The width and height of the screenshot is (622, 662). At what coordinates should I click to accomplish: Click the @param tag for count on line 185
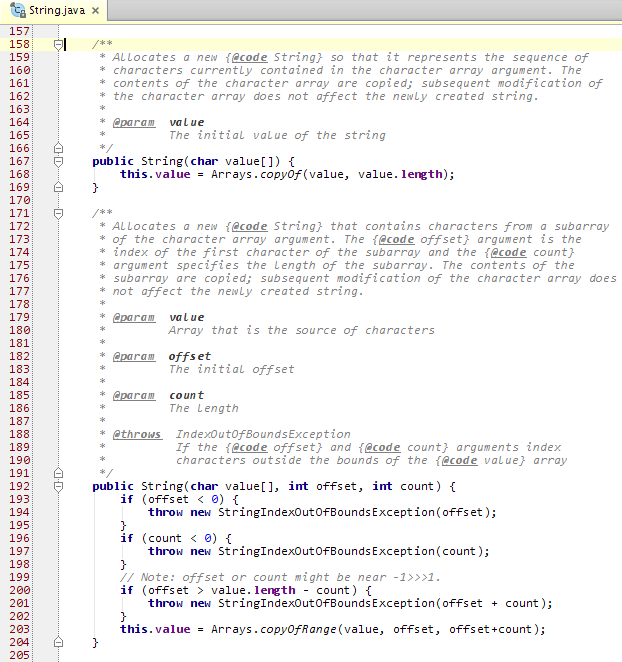pos(133,396)
